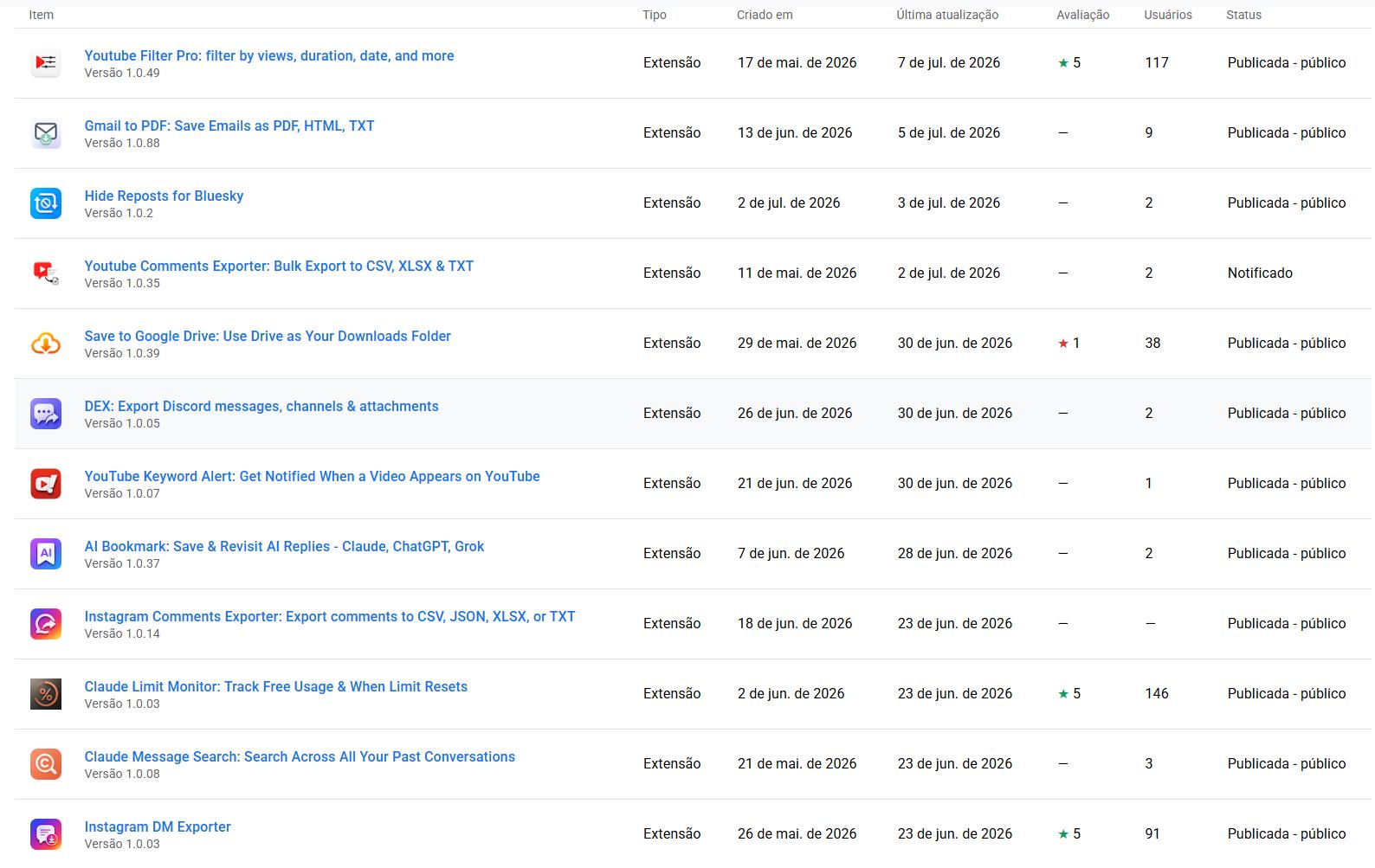This screenshot has height=868, width=1375.
Task: Click the Hide Reposts for Bluesky icon
Action: [x=46, y=203]
